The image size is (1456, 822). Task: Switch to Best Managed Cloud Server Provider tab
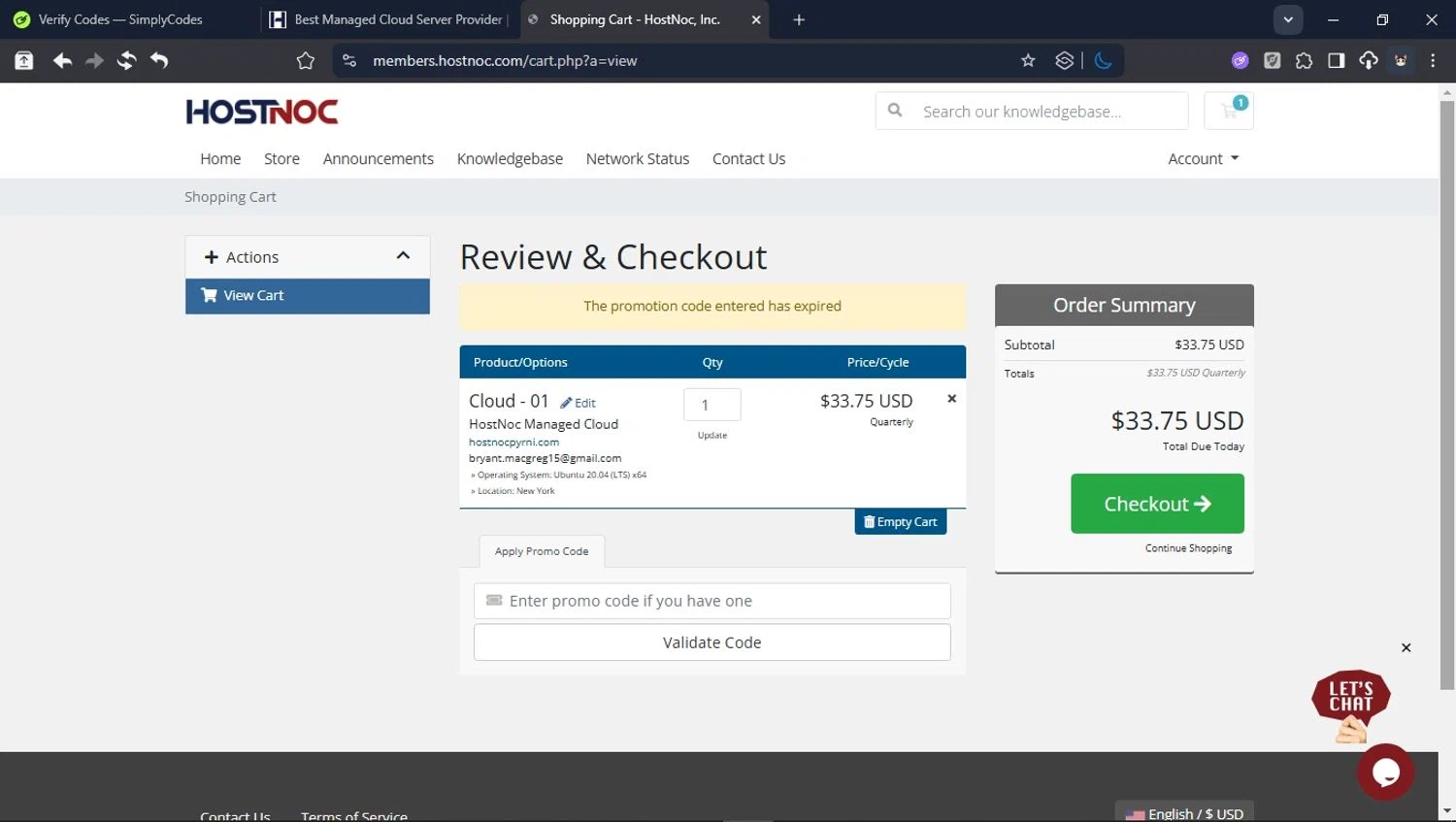click(388, 19)
